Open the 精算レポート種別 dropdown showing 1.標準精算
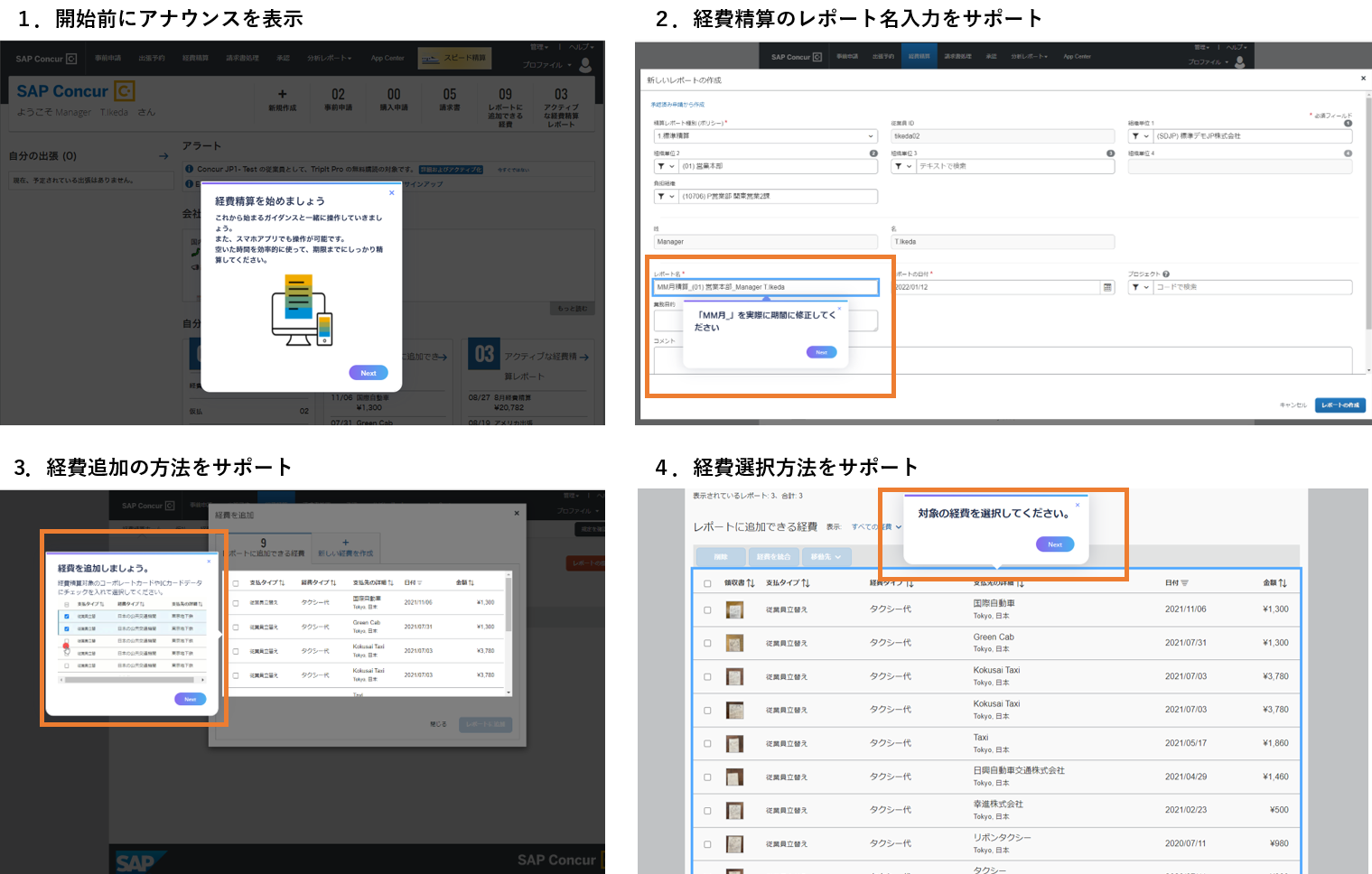Screen dimensions: 1372x874 click(765, 136)
